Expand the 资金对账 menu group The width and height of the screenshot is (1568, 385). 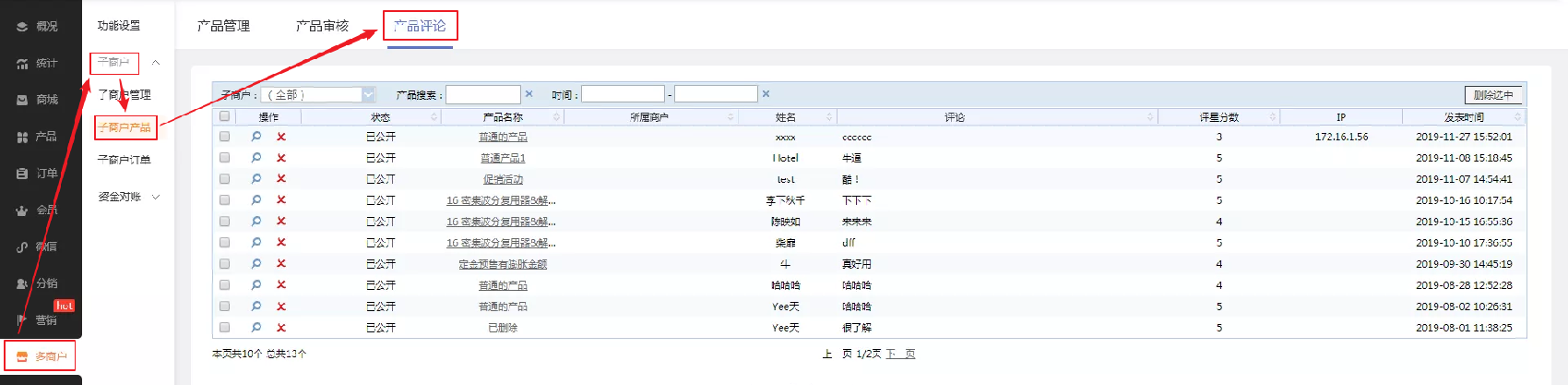156,197
